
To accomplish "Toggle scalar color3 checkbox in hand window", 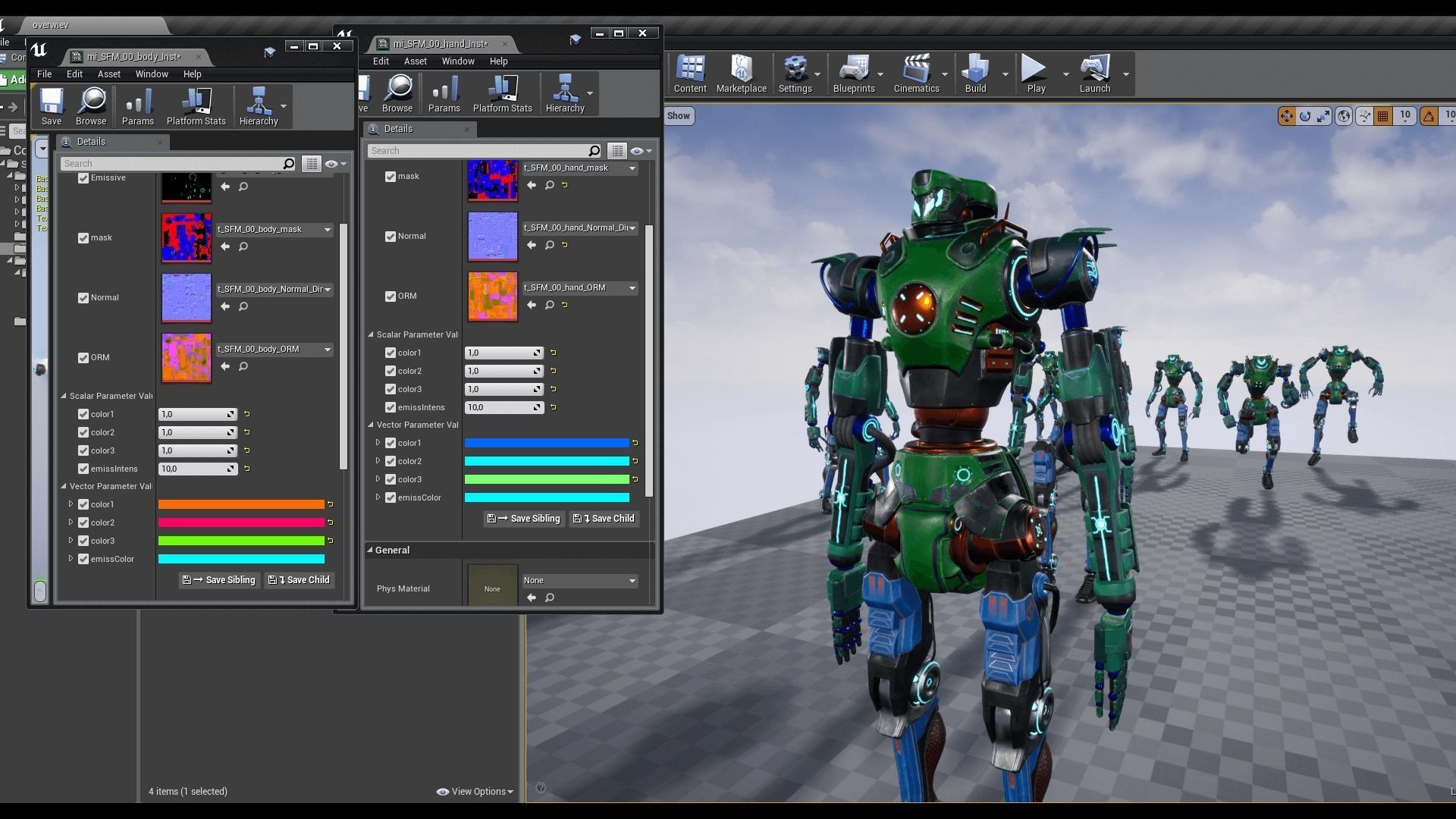I will [391, 390].
